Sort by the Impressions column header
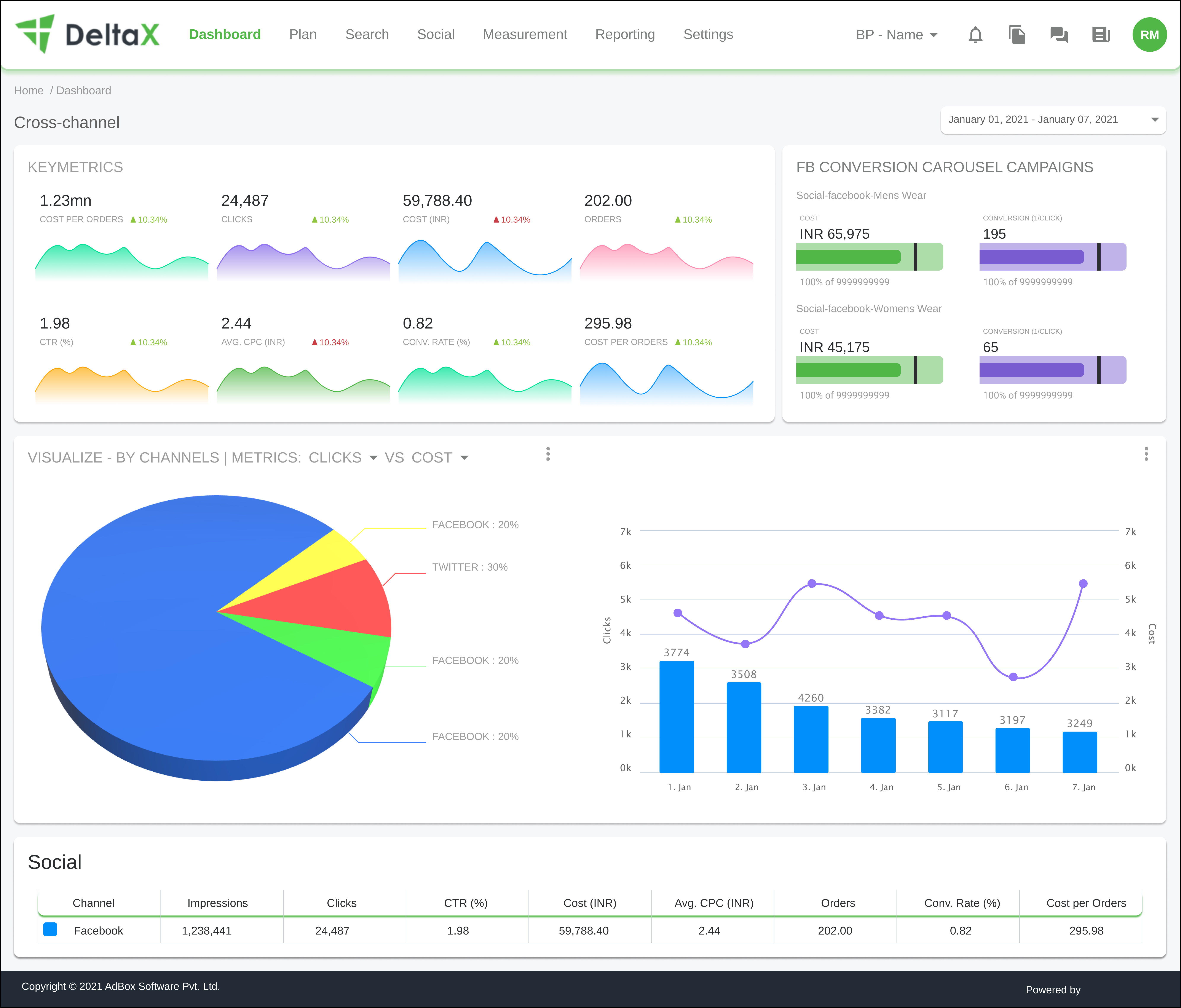This screenshot has height=1008, width=1181. tap(218, 903)
